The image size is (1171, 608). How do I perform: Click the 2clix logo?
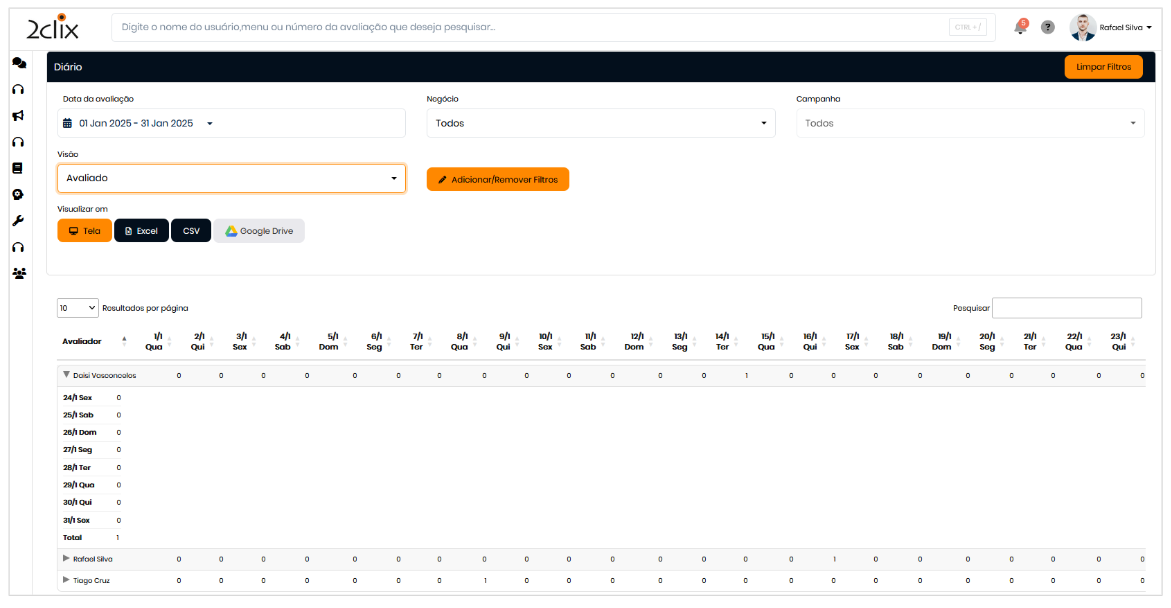52,27
